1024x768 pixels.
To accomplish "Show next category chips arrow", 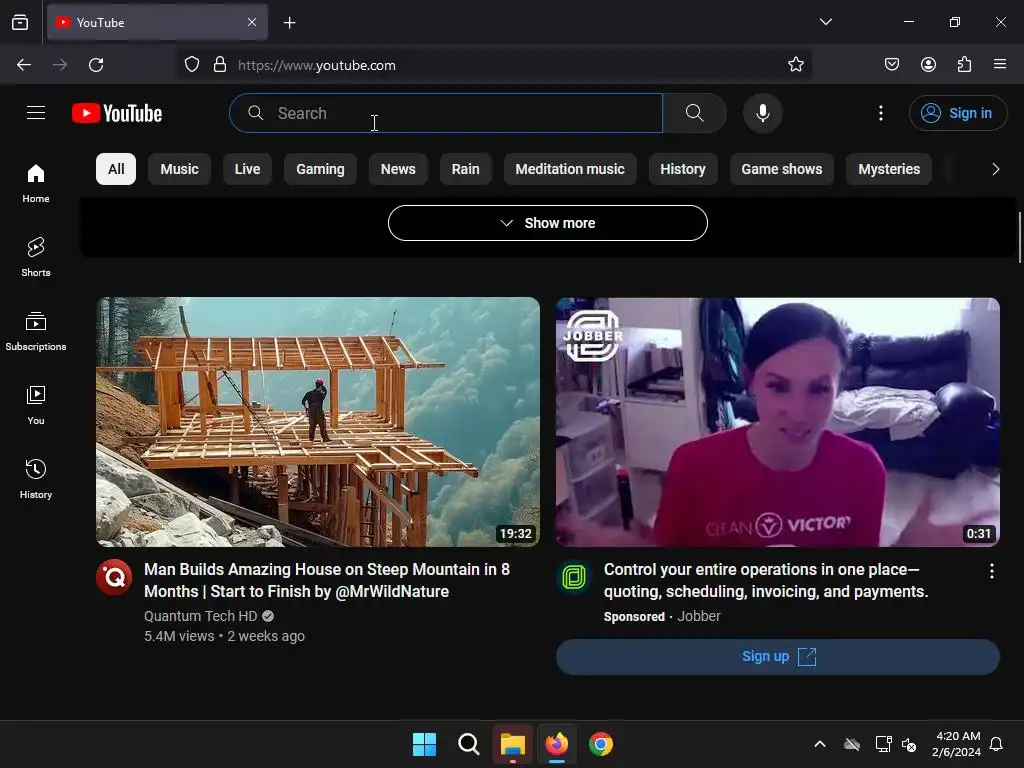I will coord(995,169).
